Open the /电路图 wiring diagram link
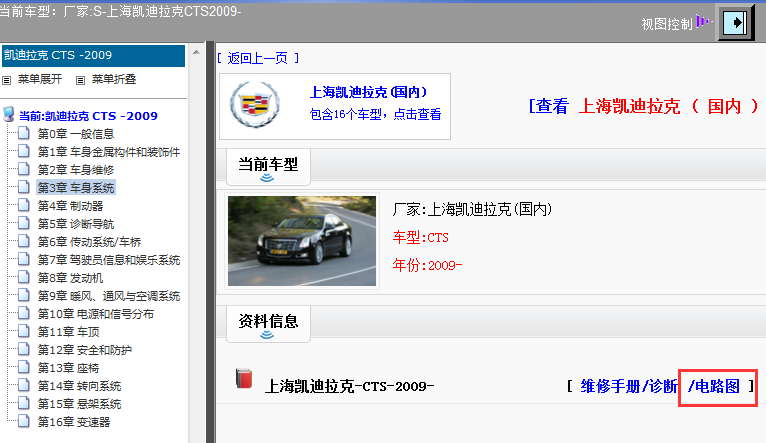 714,386
